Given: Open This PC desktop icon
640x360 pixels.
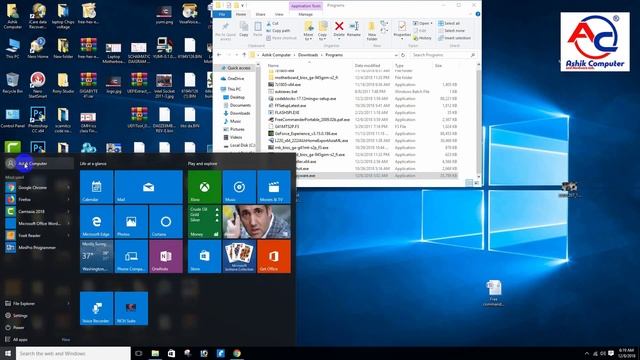Looking at the screenshot, I should (12, 48).
